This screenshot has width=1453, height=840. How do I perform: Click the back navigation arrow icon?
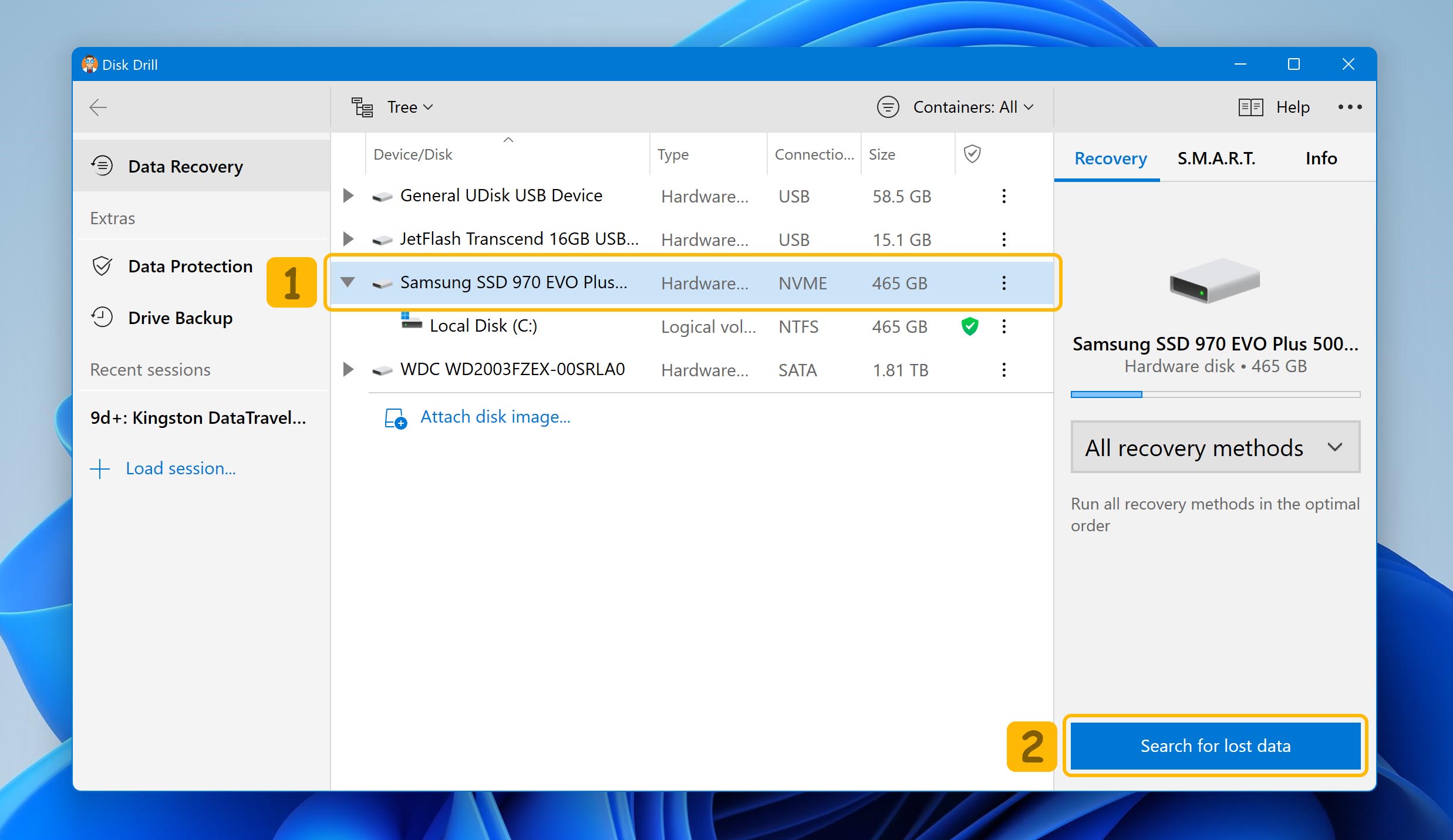coord(98,107)
